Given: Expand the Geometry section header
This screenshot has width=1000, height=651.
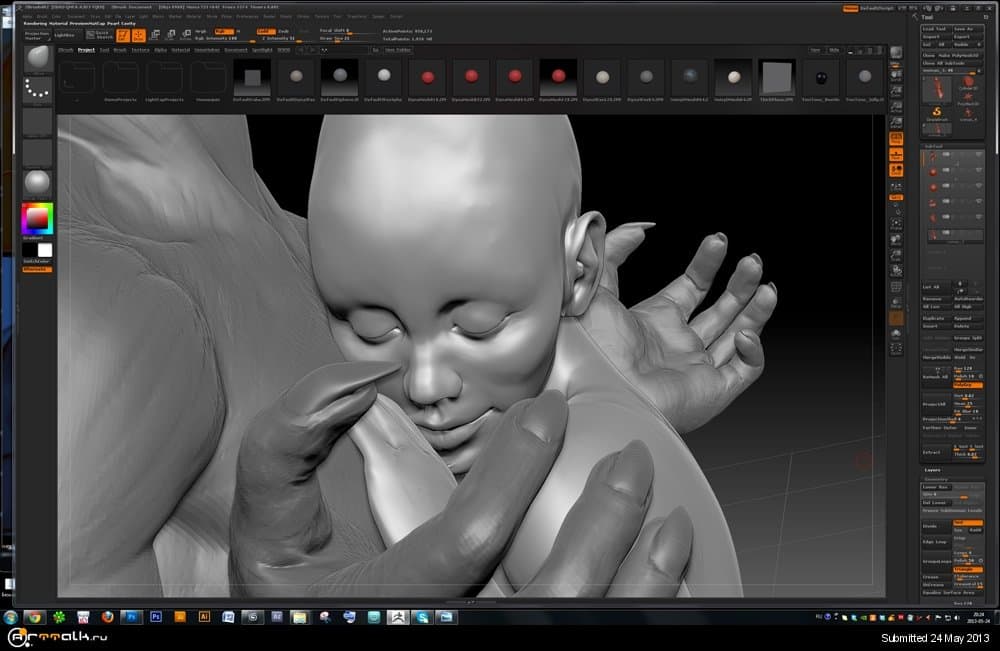Looking at the screenshot, I should pos(936,479).
